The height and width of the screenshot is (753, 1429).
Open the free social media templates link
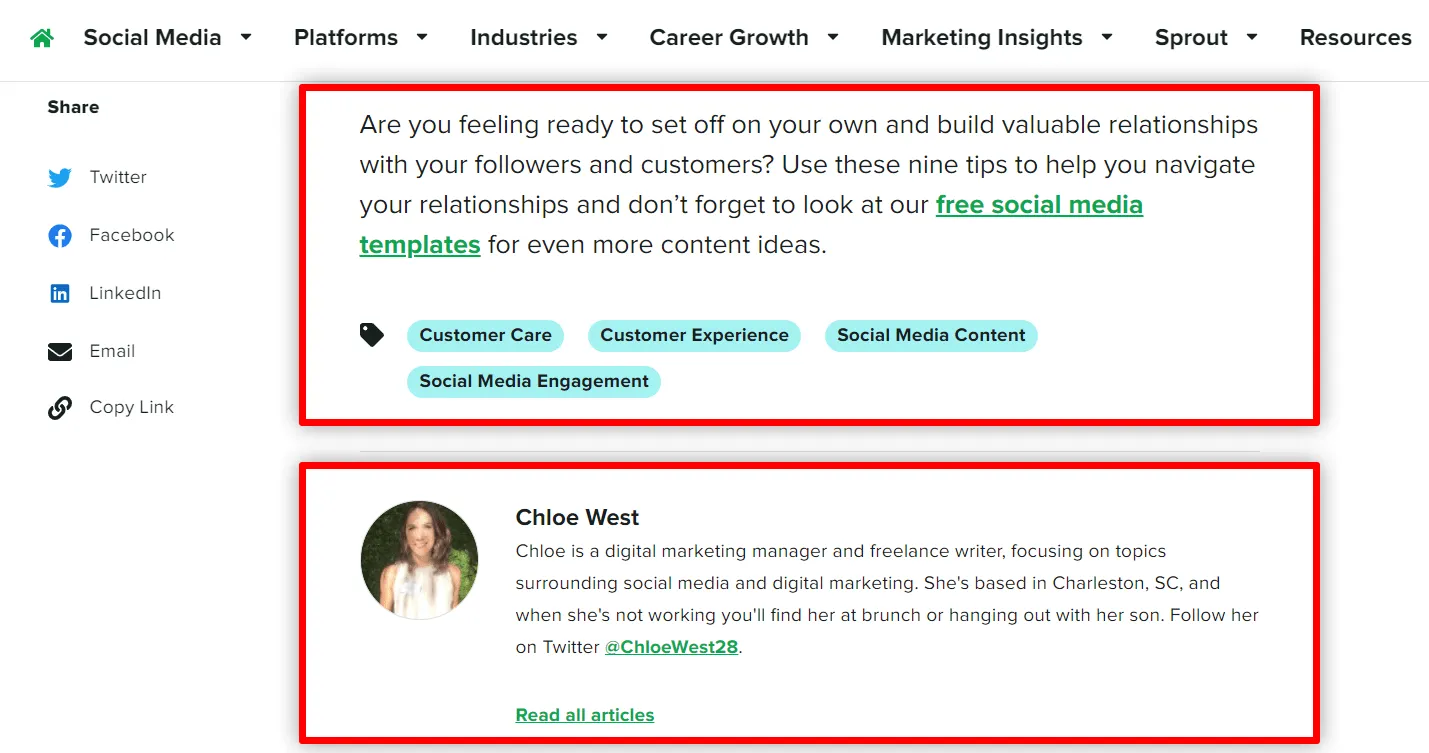1039,205
